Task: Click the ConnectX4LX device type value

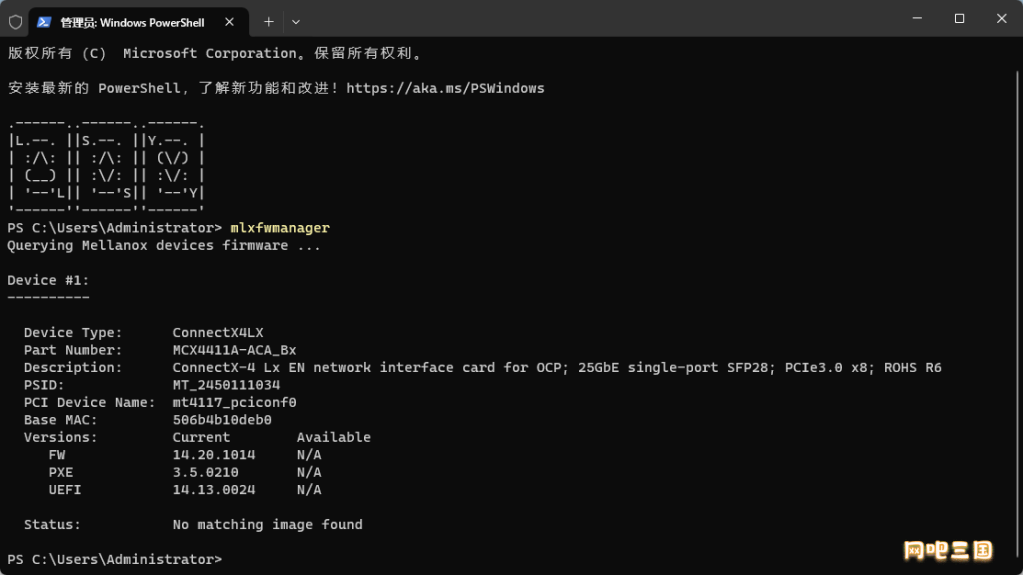Action: tap(218, 333)
